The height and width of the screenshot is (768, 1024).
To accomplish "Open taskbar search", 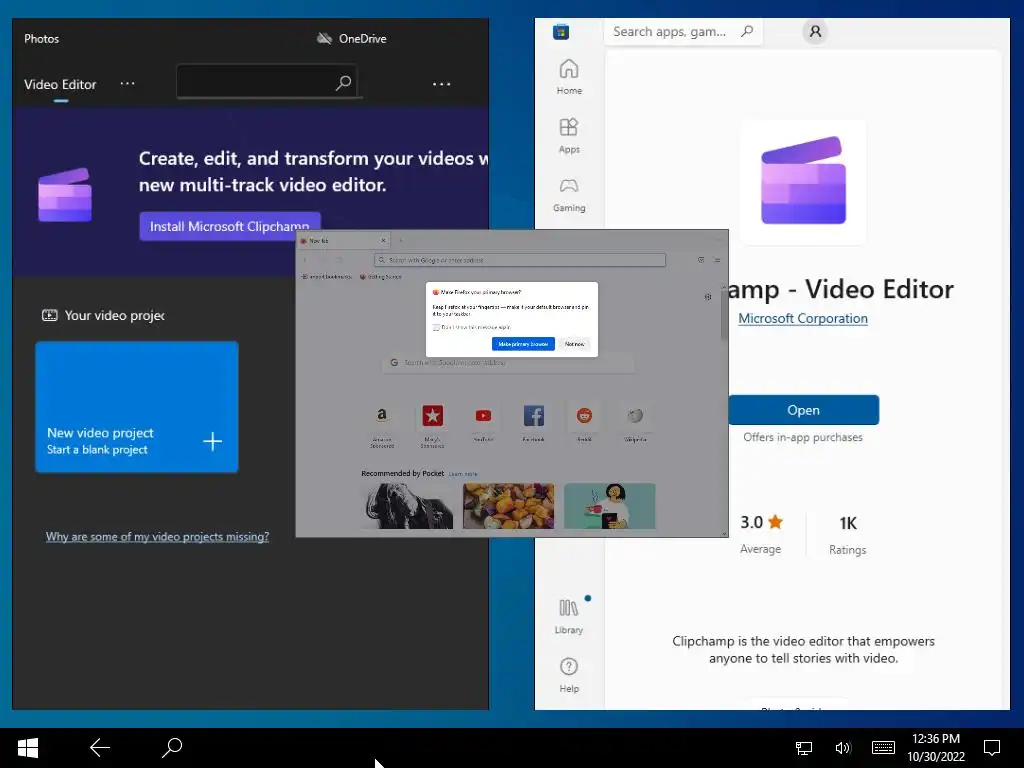I will (x=172, y=748).
